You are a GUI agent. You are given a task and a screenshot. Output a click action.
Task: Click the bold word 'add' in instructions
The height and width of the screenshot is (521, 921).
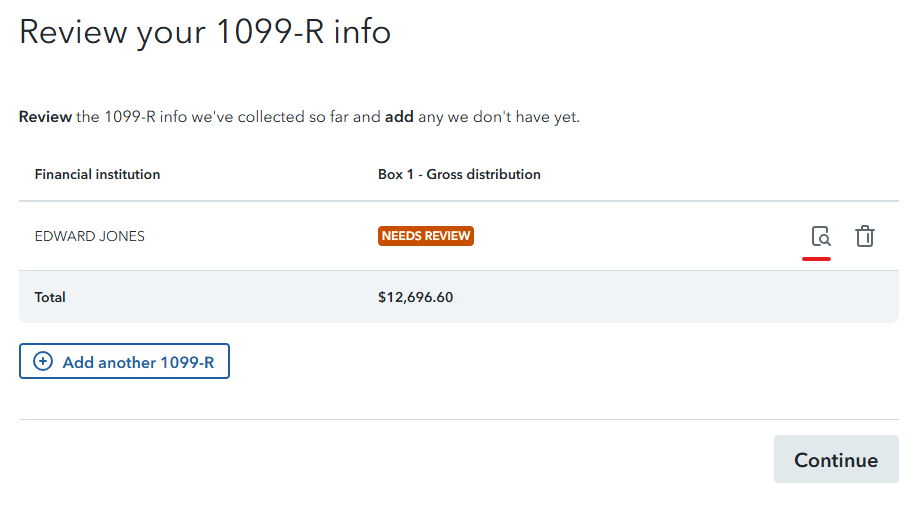[x=399, y=117]
